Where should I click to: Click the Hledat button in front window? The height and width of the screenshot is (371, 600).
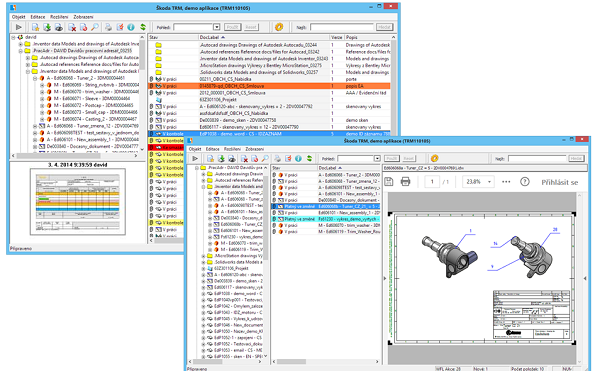576,158
